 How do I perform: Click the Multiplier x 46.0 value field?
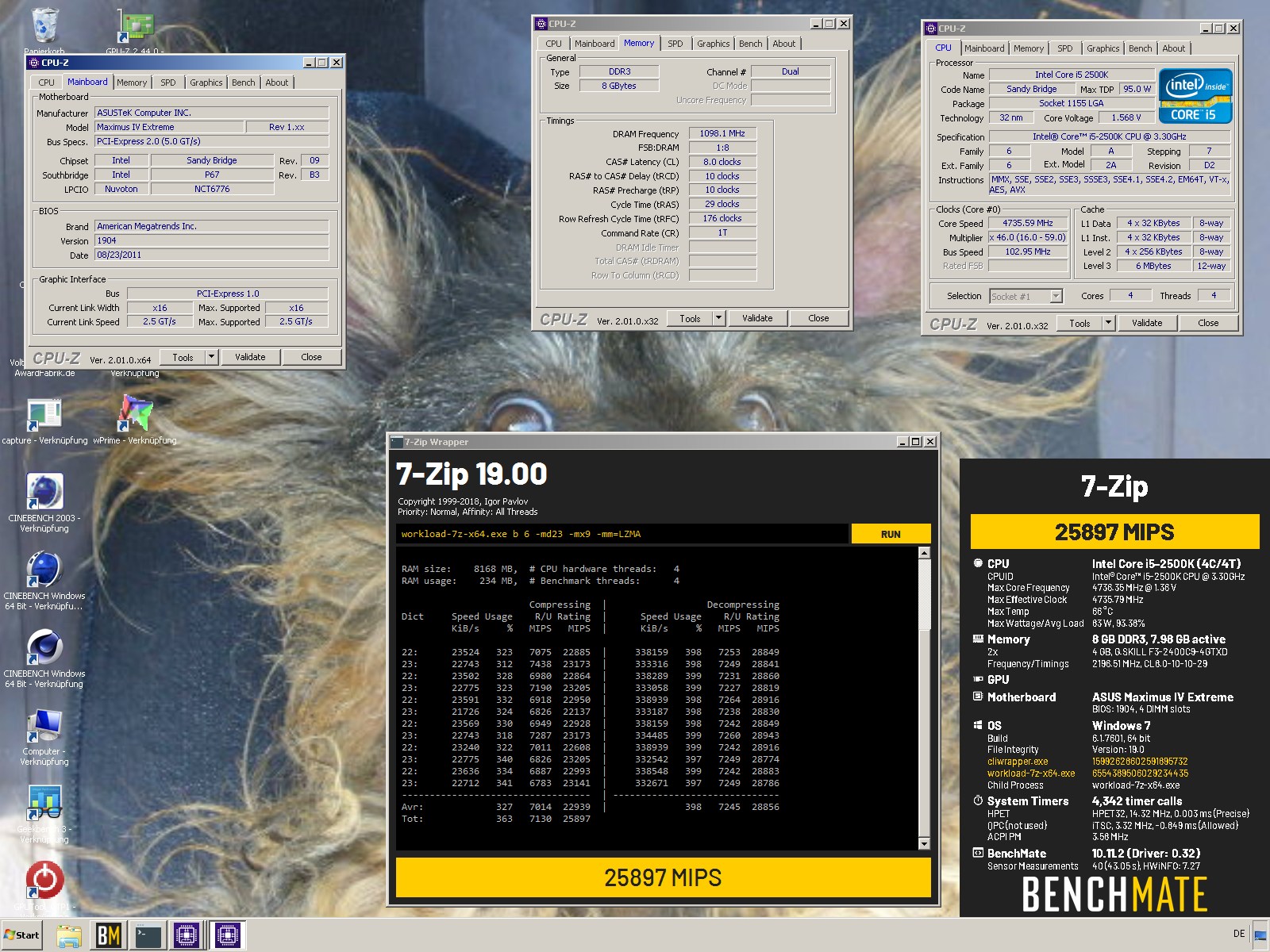(x=1028, y=238)
